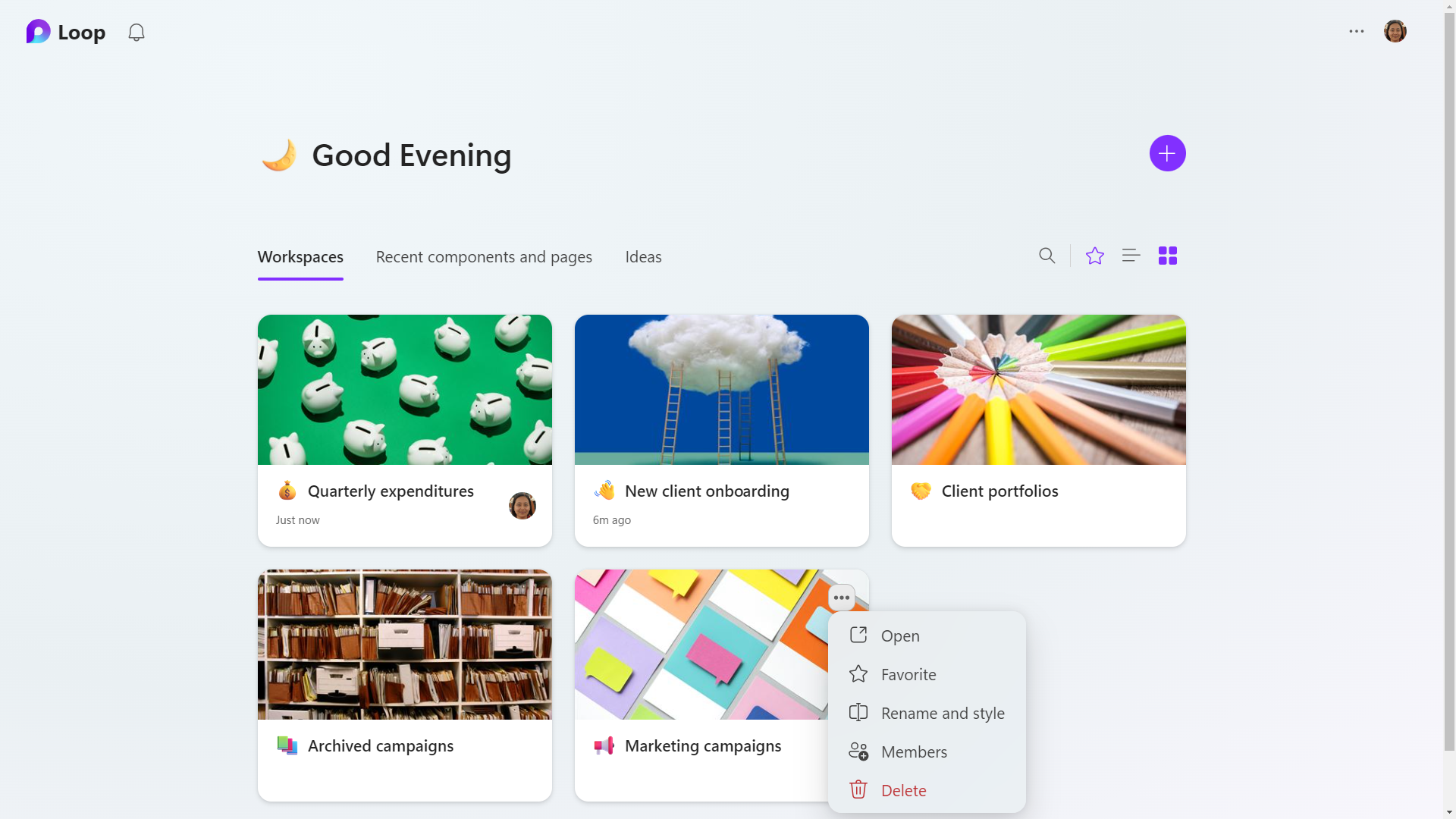Click the page vertical scrollbar

(1449, 379)
